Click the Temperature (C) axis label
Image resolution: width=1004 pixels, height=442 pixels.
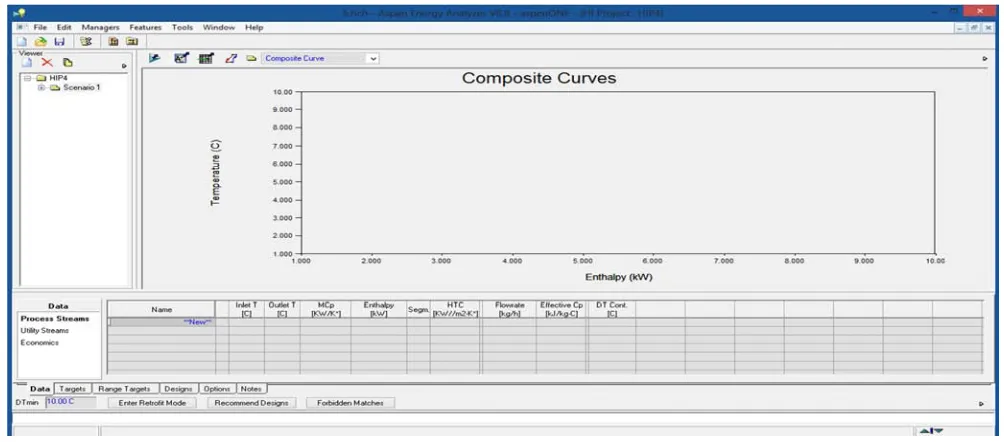[216, 172]
